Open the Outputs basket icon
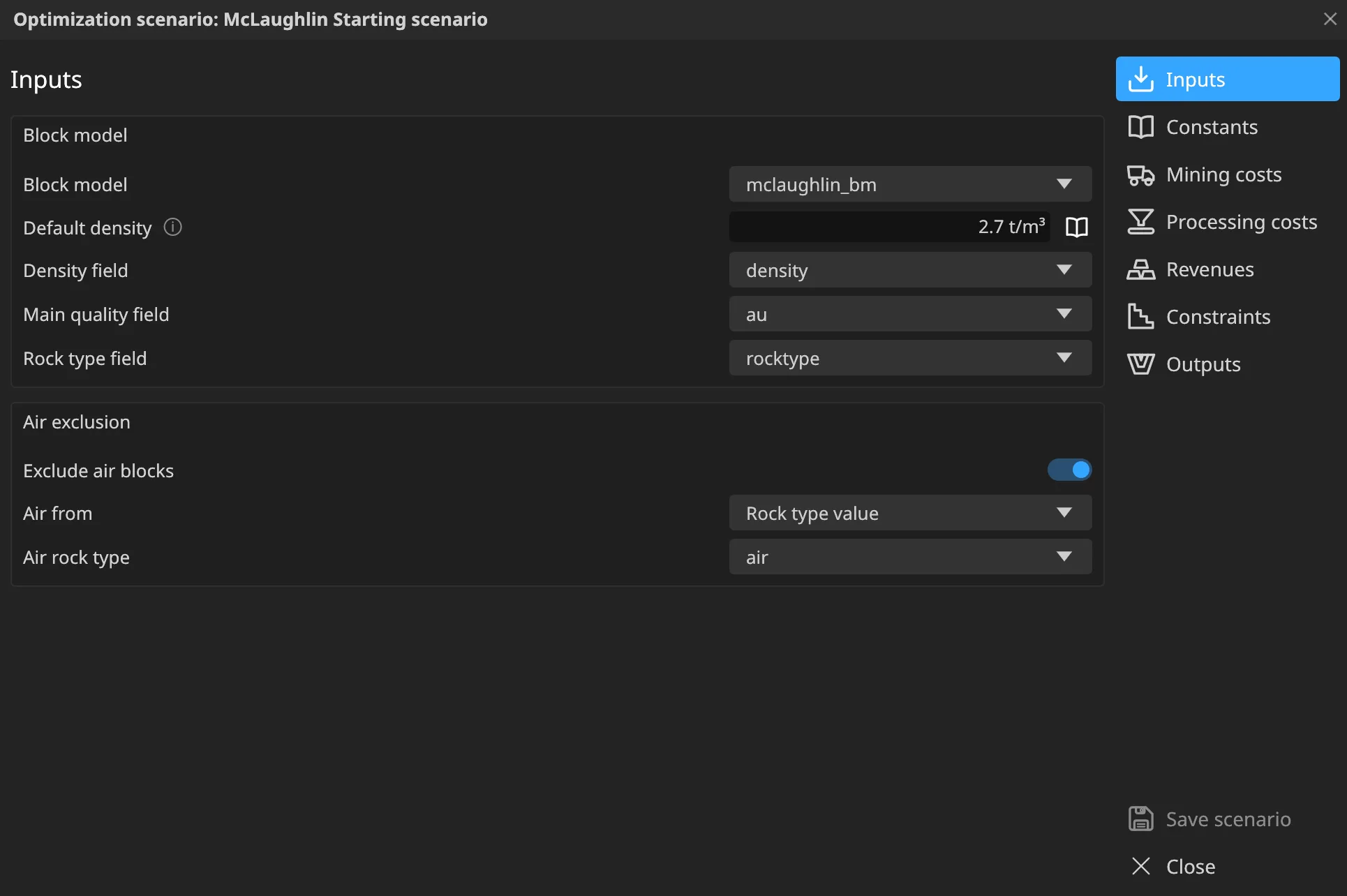The width and height of the screenshot is (1347, 896). (1140, 364)
